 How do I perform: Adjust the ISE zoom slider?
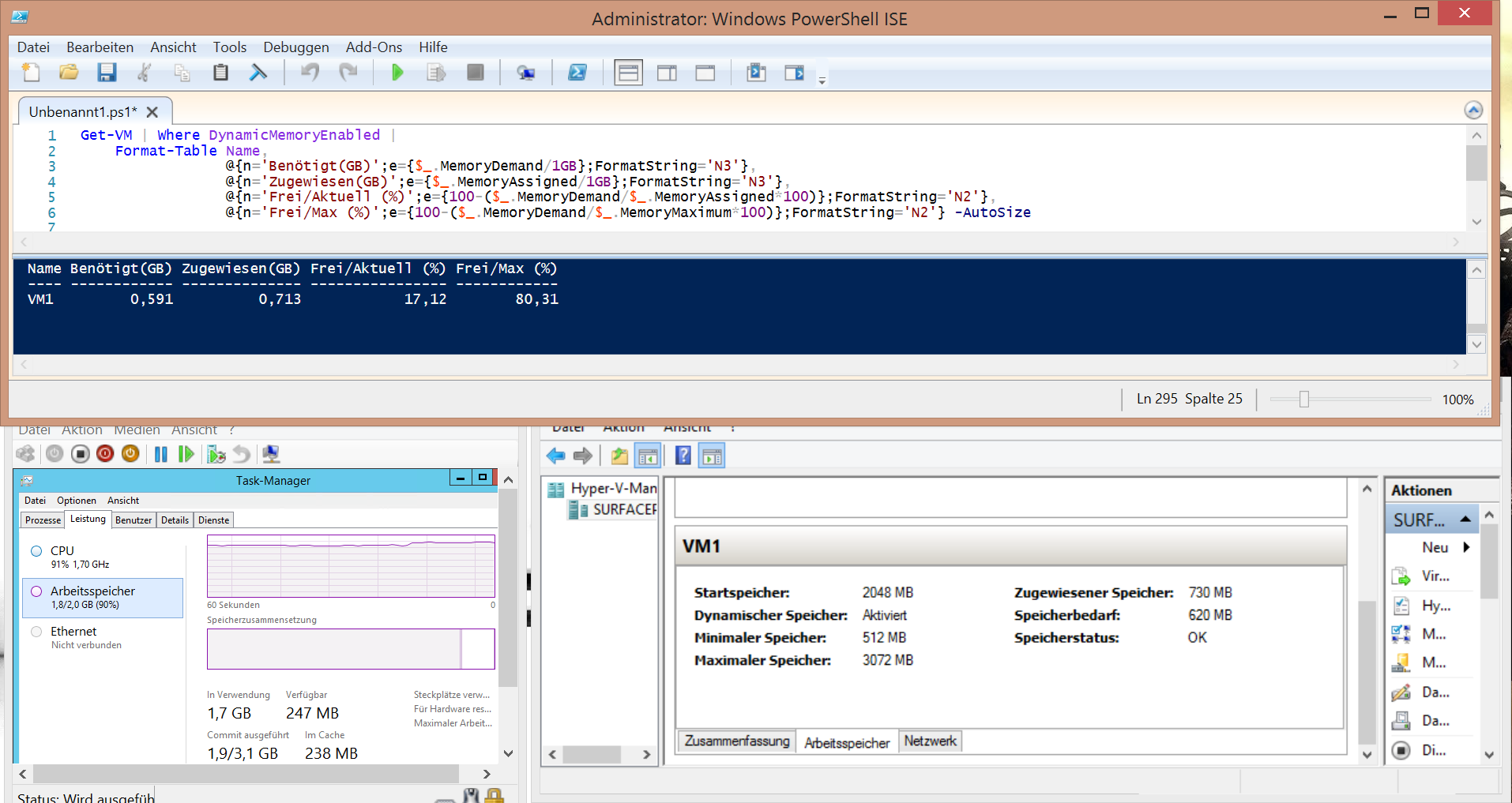(x=1304, y=400)
